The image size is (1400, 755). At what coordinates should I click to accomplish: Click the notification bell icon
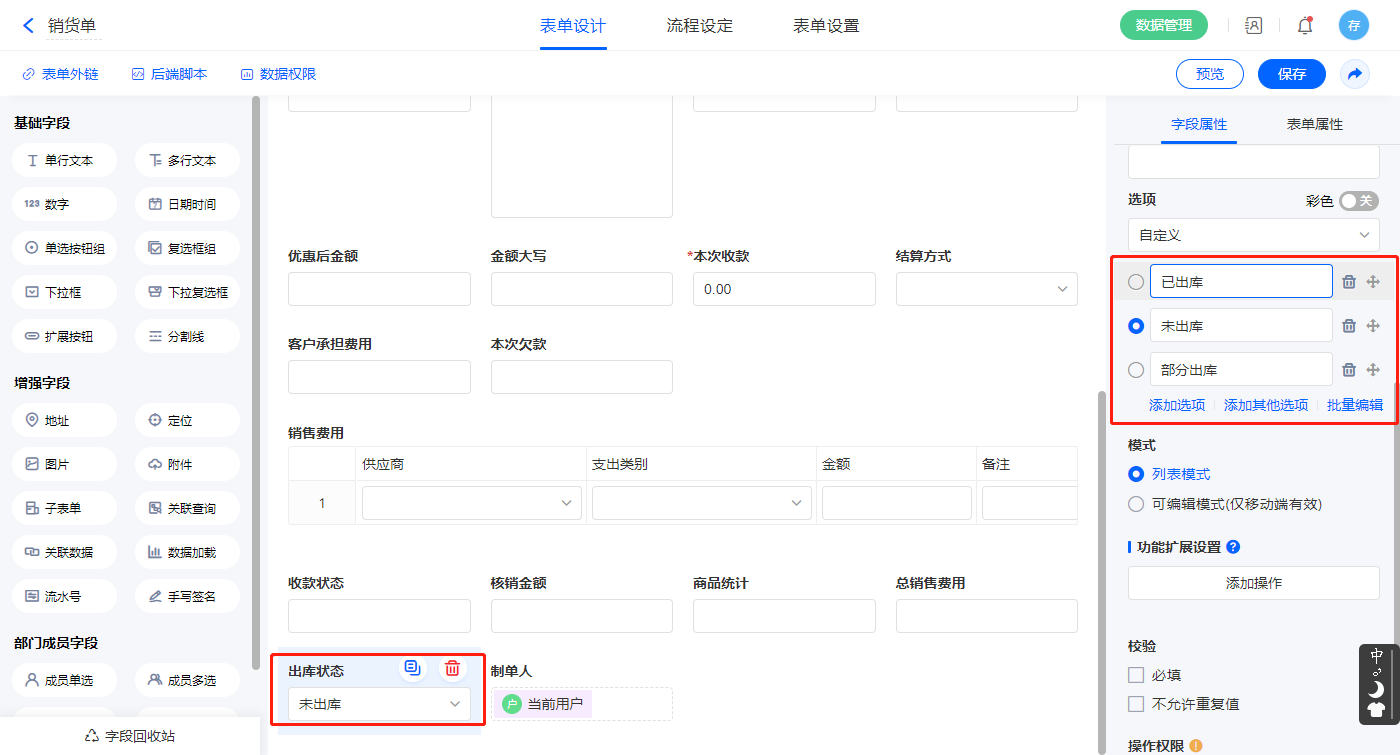pos(1304,26)
